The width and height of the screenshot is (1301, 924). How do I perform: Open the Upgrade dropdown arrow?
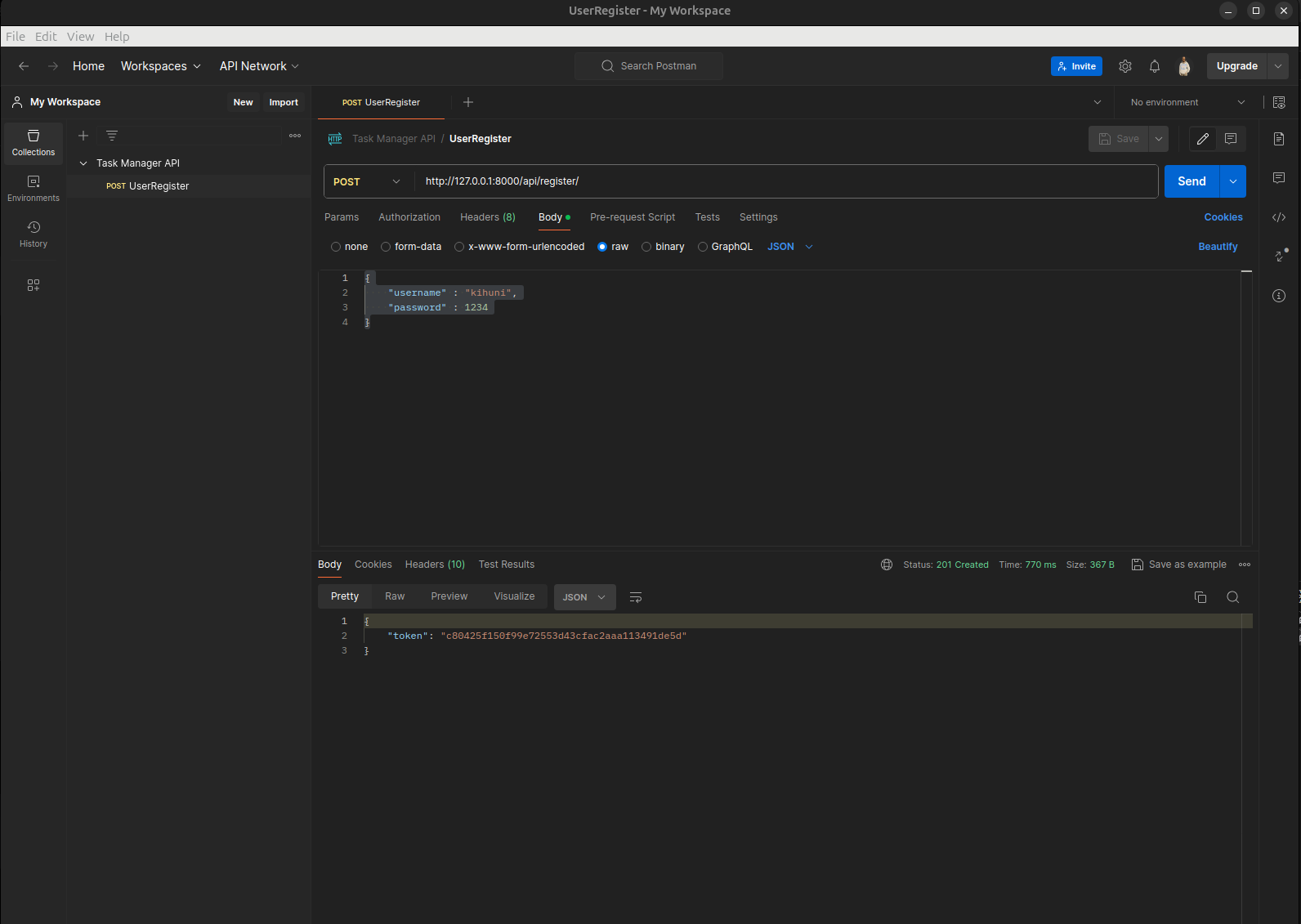1278,66
